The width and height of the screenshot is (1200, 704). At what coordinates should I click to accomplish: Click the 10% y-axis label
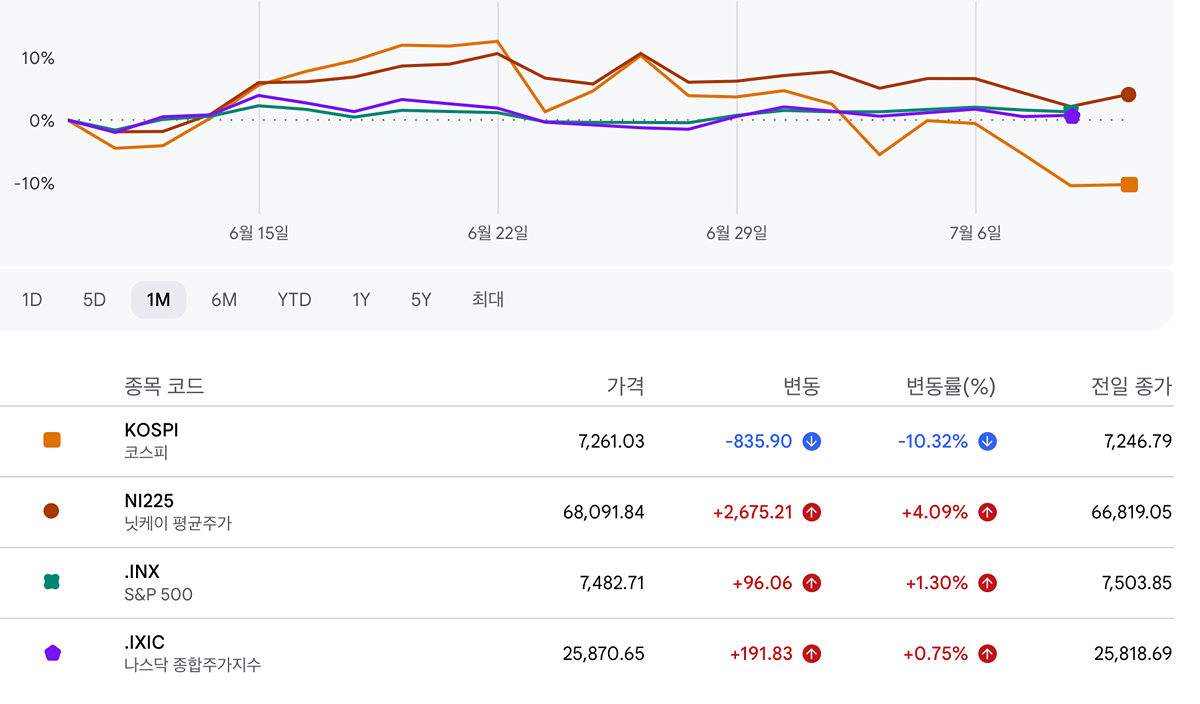click(x=38, y=58)
